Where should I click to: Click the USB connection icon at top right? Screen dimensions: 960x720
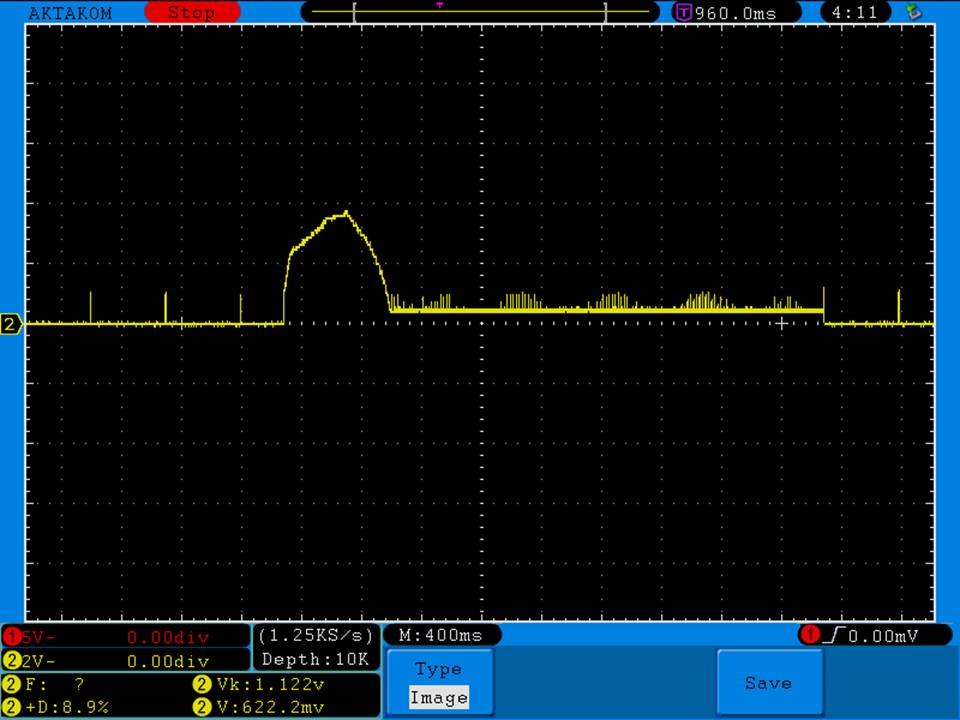pos(912,12)
